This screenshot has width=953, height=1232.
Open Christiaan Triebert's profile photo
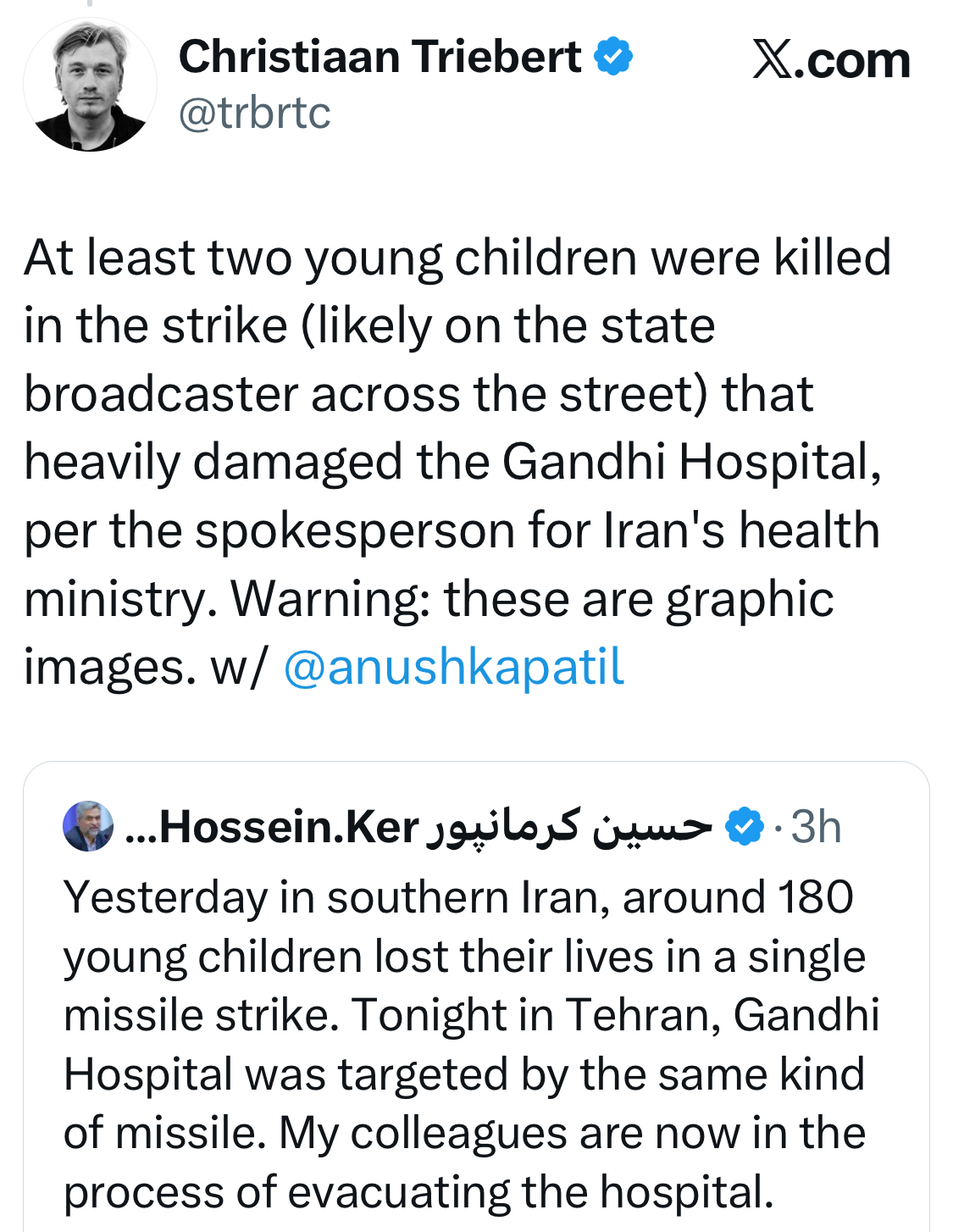[90, 86]
